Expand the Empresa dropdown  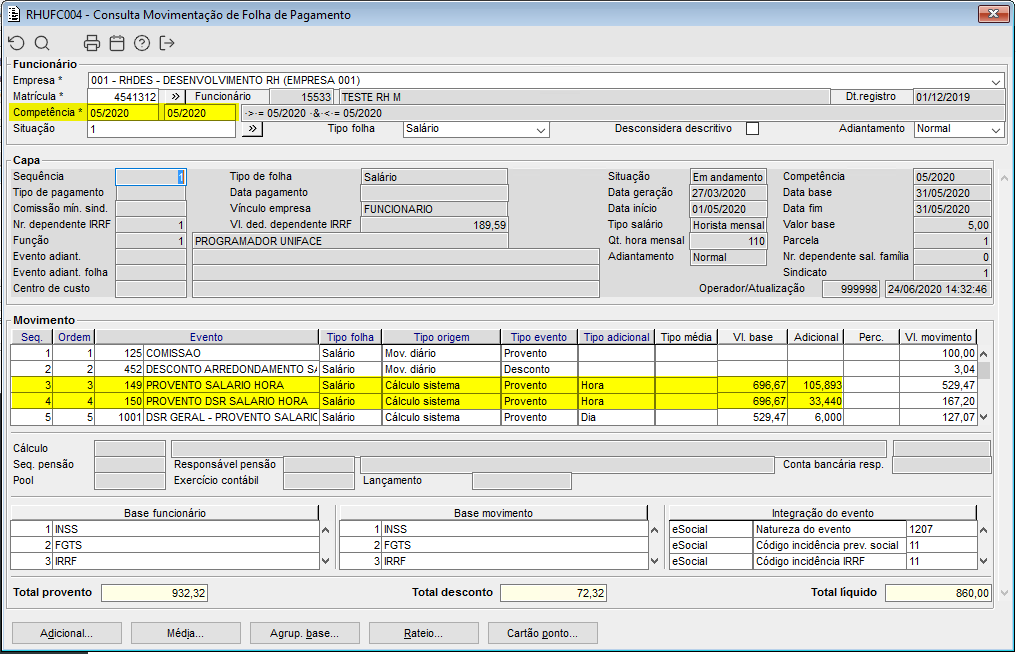(x=996, y=81)
